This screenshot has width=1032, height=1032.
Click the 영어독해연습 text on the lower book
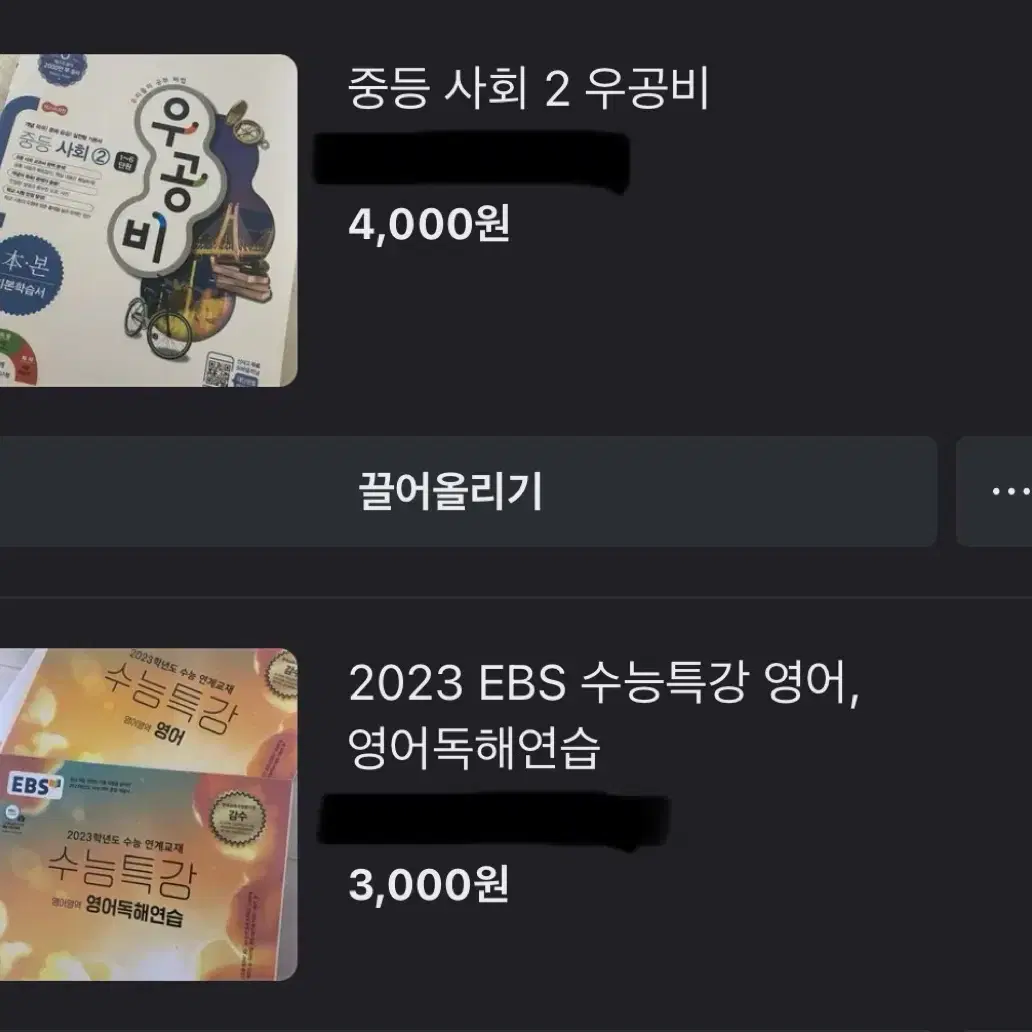[x=133, y=911]
